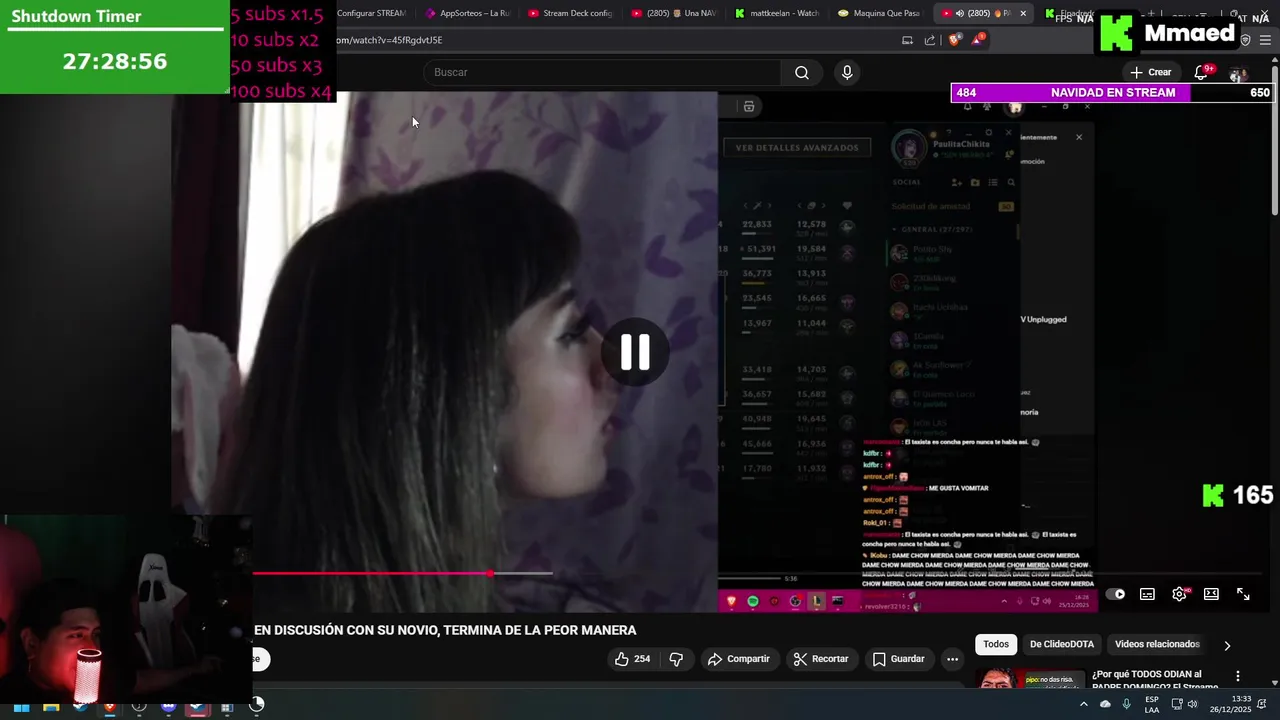Open the browser hamburger menu
Image resolution: width=1280 pixels, height=720 pixels.
point(1265,40)
